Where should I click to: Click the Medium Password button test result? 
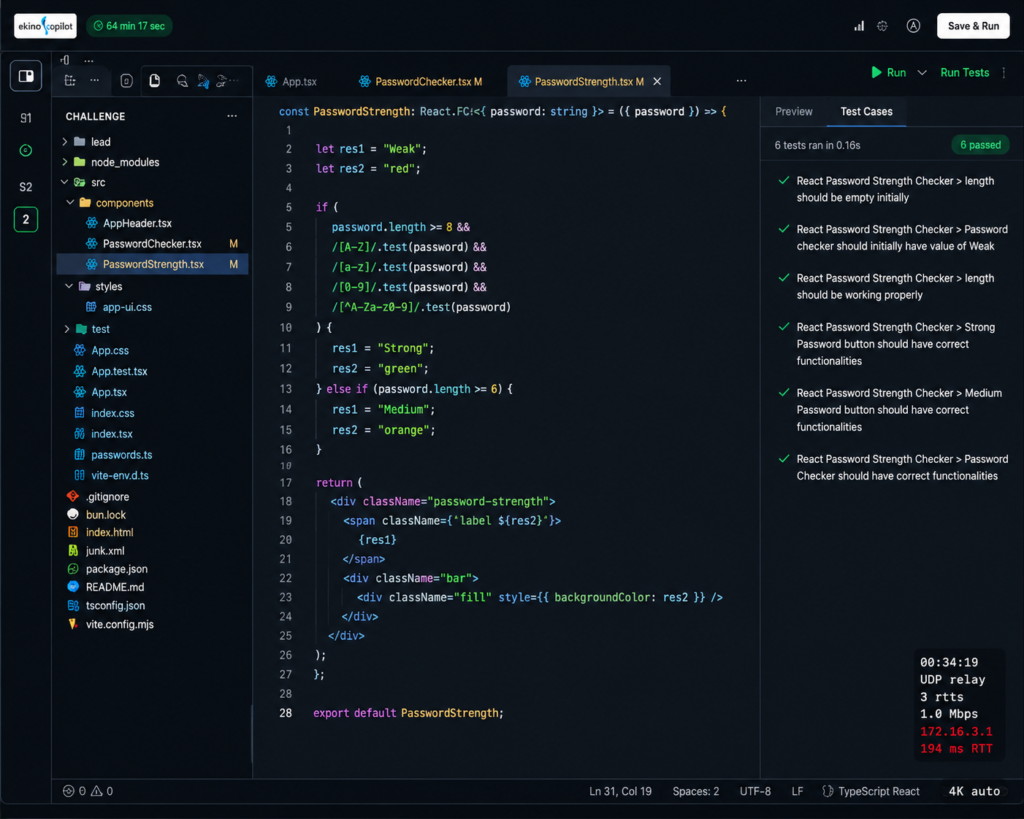coord(890,410)
